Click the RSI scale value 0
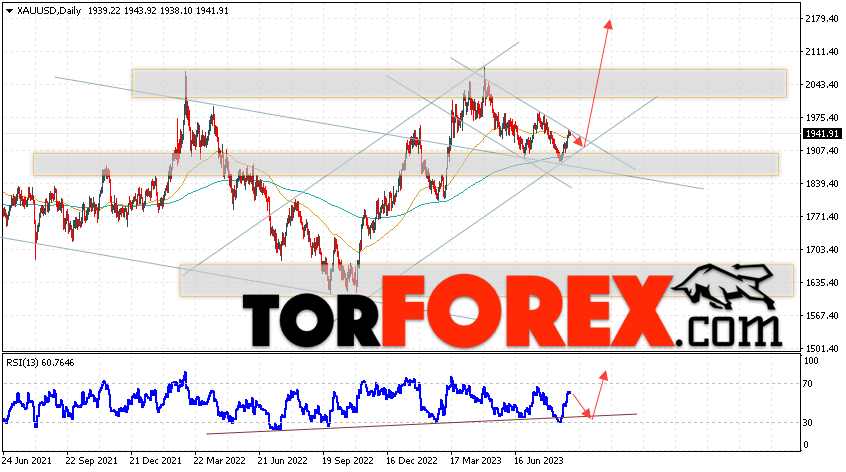This screenshot has width=846, height=472. point(806,445)
